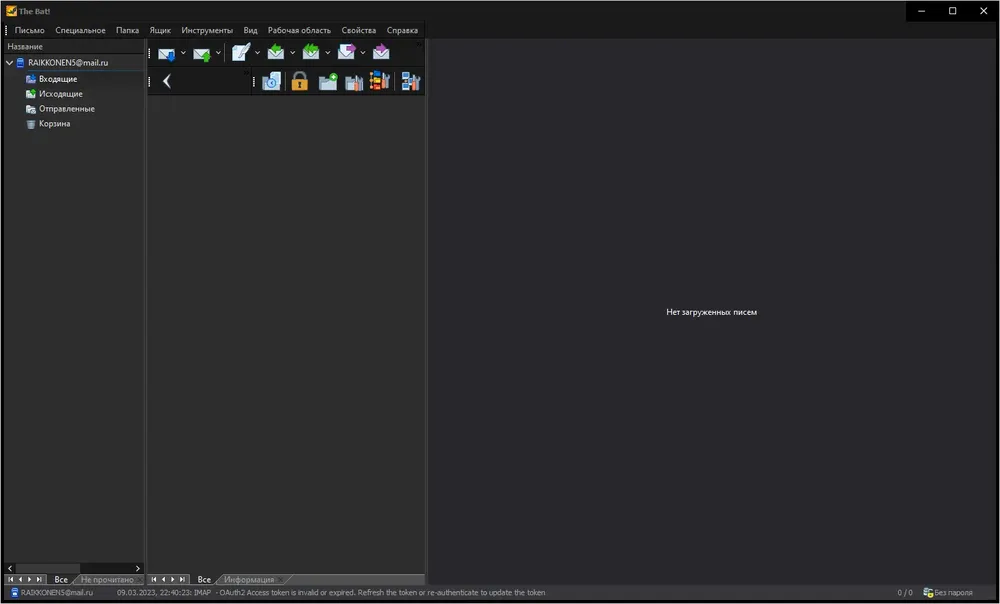The image size is (1000, 604).
Task: Collapse the RAIKKONEN5@mail.ru account tree
Action: coord(10,63)
